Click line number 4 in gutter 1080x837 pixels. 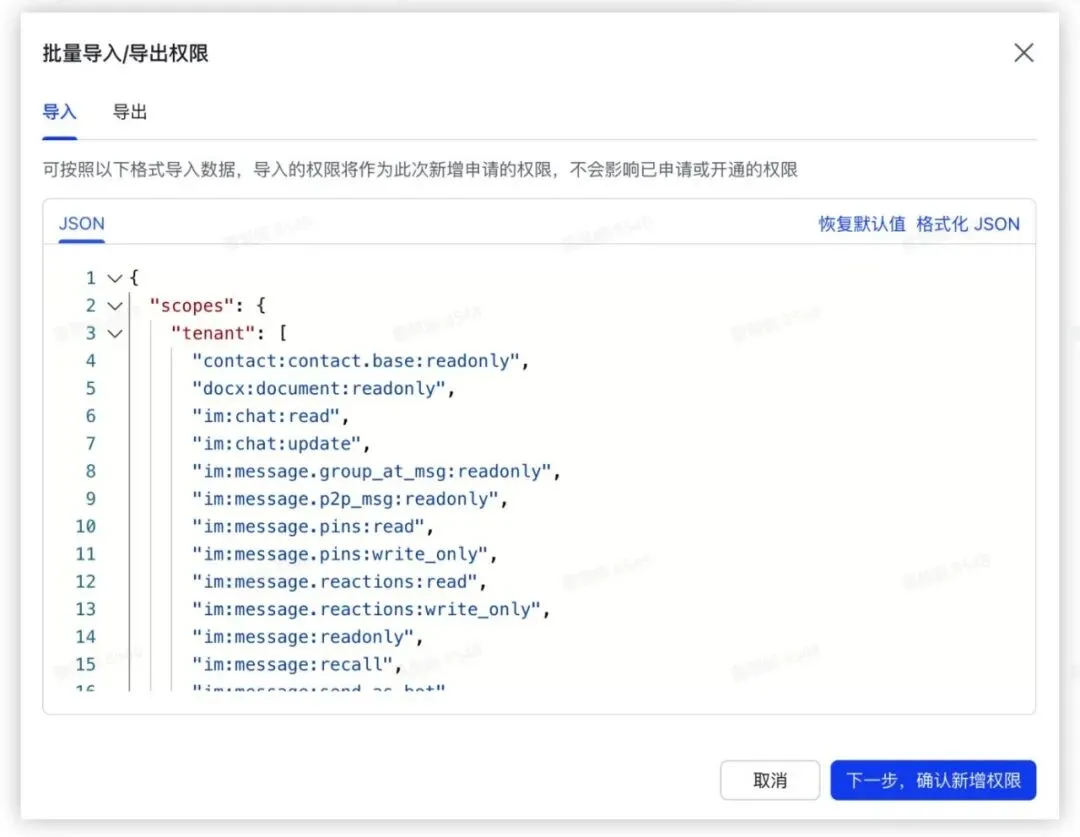tap(90, 361)
